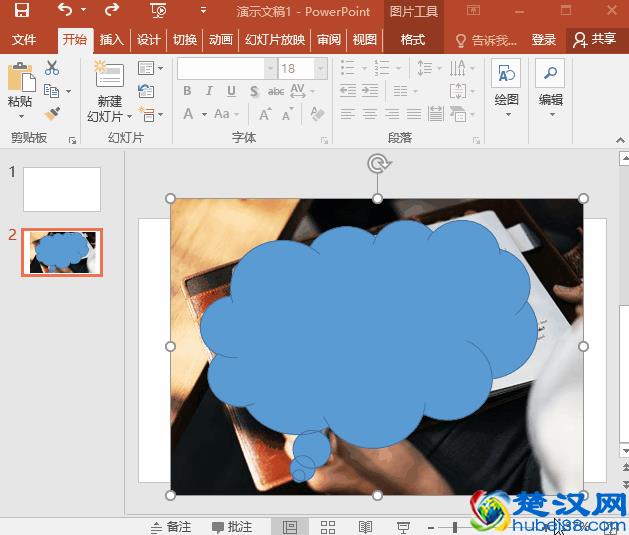629x535 pixels.
Task: Open the font size dropdown showing 18
Action: coord(321,69)
